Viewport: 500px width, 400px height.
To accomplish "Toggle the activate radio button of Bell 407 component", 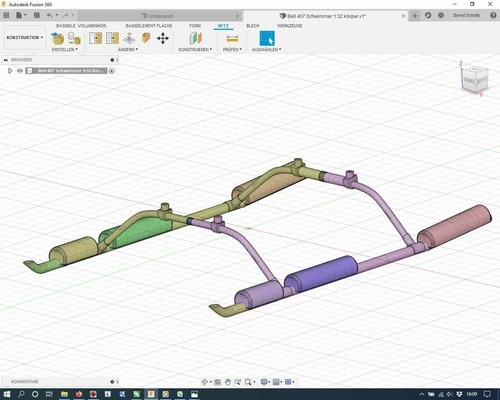I will 112,71.
